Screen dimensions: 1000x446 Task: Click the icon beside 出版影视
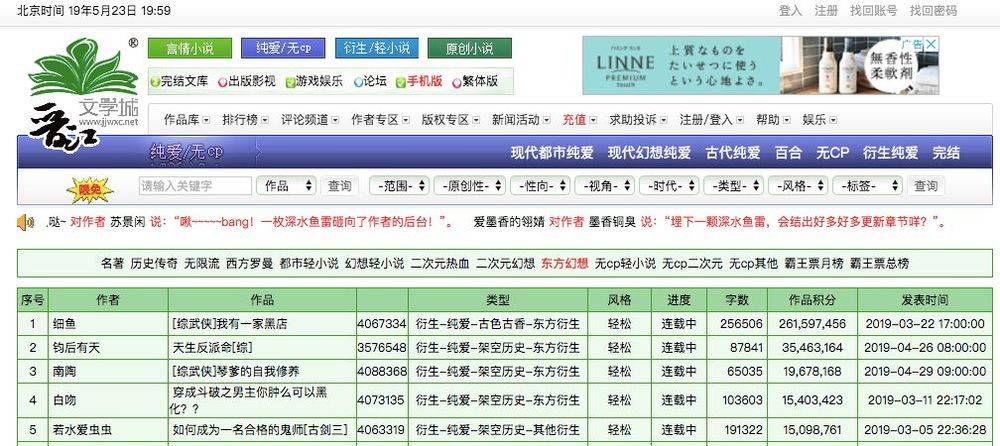(x=222, y=82)
